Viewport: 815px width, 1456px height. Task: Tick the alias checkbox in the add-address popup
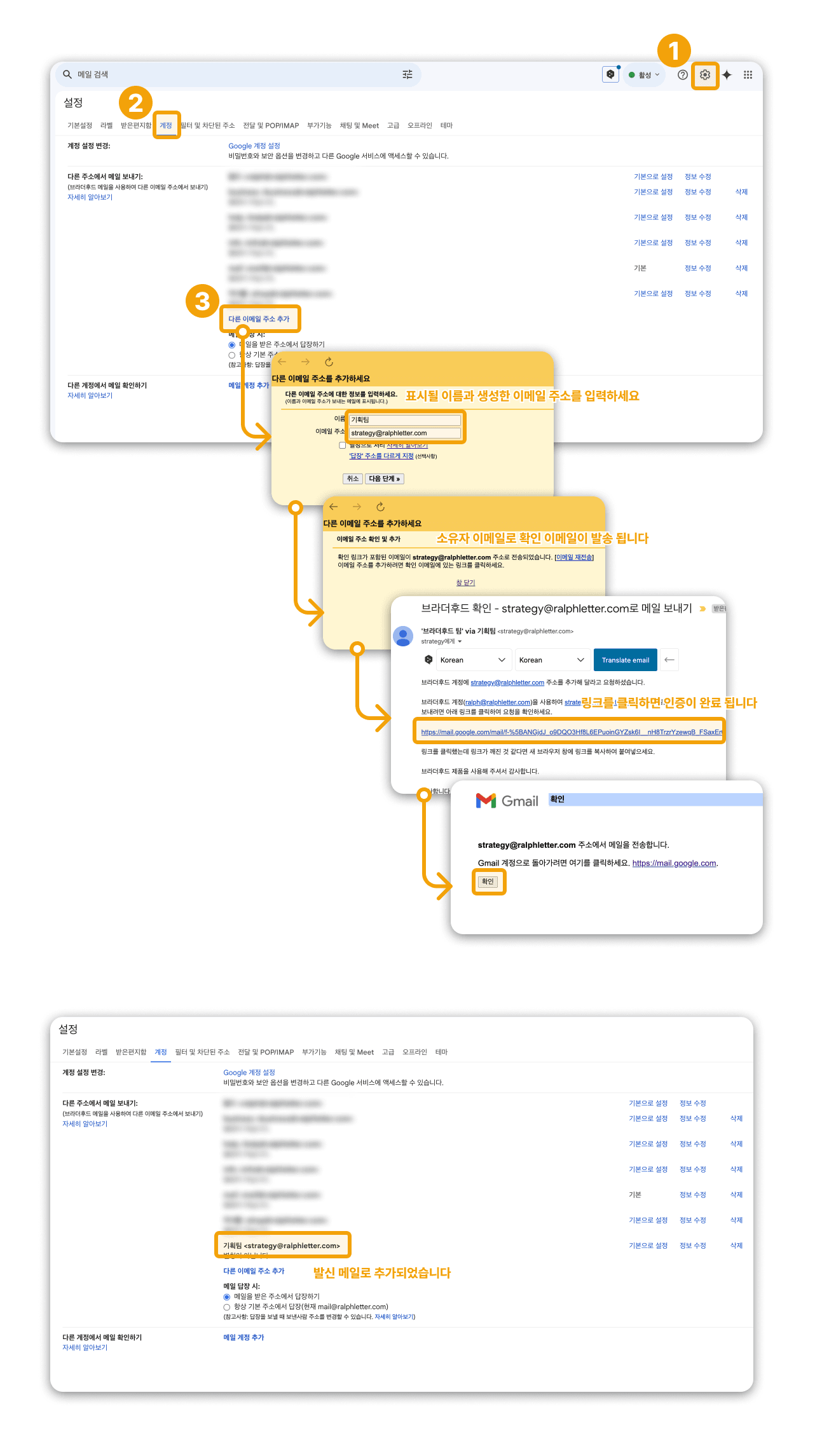pos(343,445)
